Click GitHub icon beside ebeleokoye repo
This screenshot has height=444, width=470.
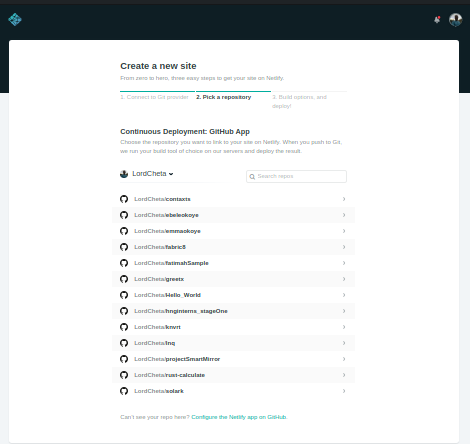click(x=124, y=215)
